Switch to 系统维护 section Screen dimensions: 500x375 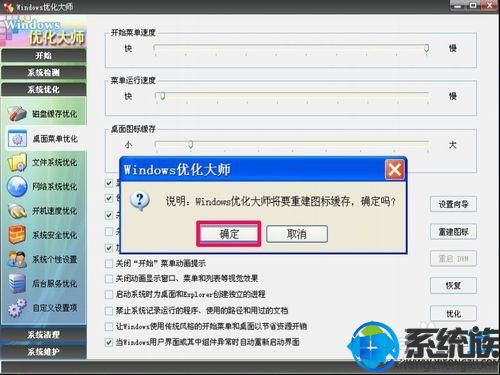pyautogui.click(x=44, y=351)
